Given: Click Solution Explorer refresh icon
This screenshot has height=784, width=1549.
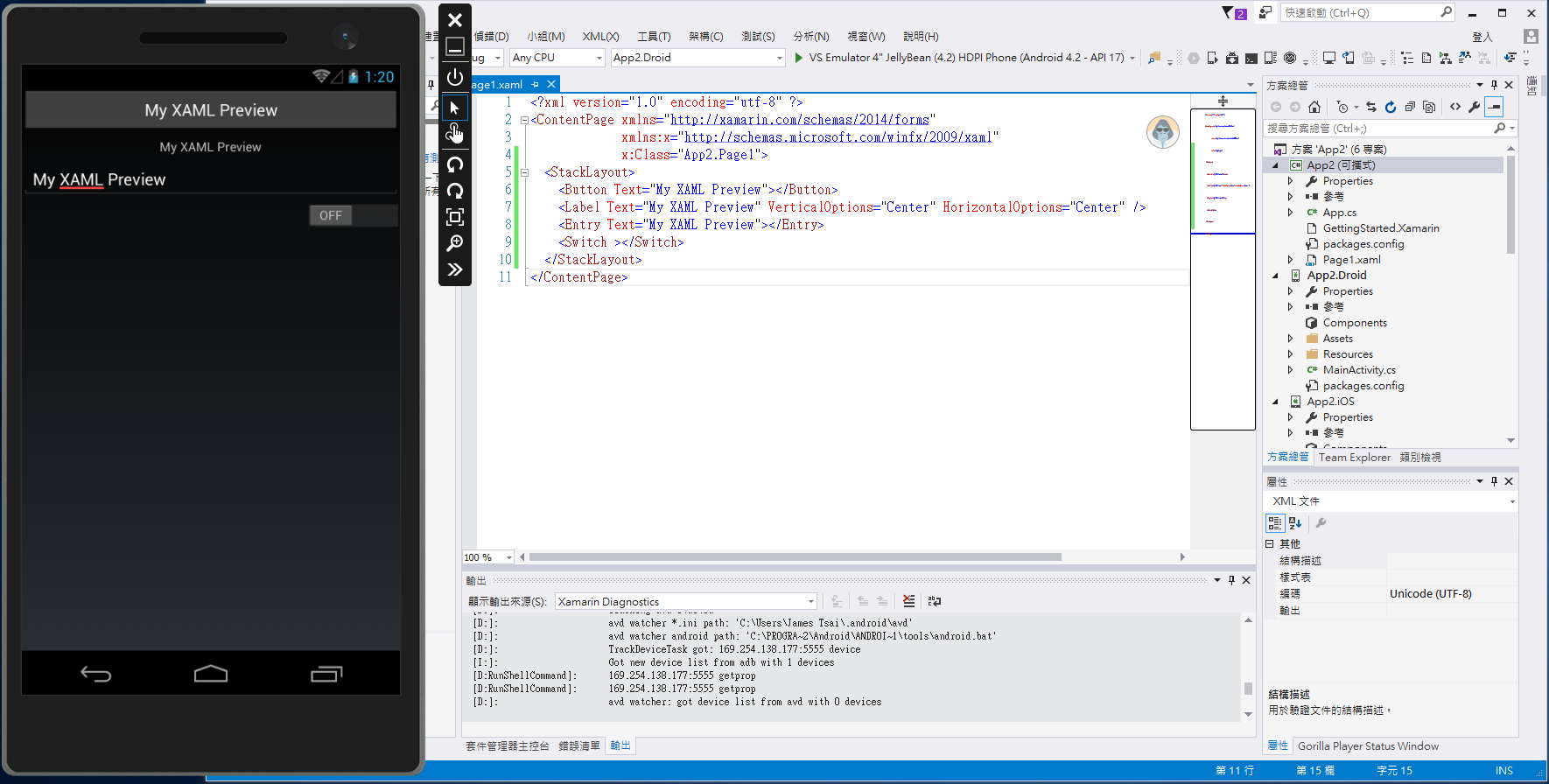Looking at the screenshot, I should (1390, 107).
